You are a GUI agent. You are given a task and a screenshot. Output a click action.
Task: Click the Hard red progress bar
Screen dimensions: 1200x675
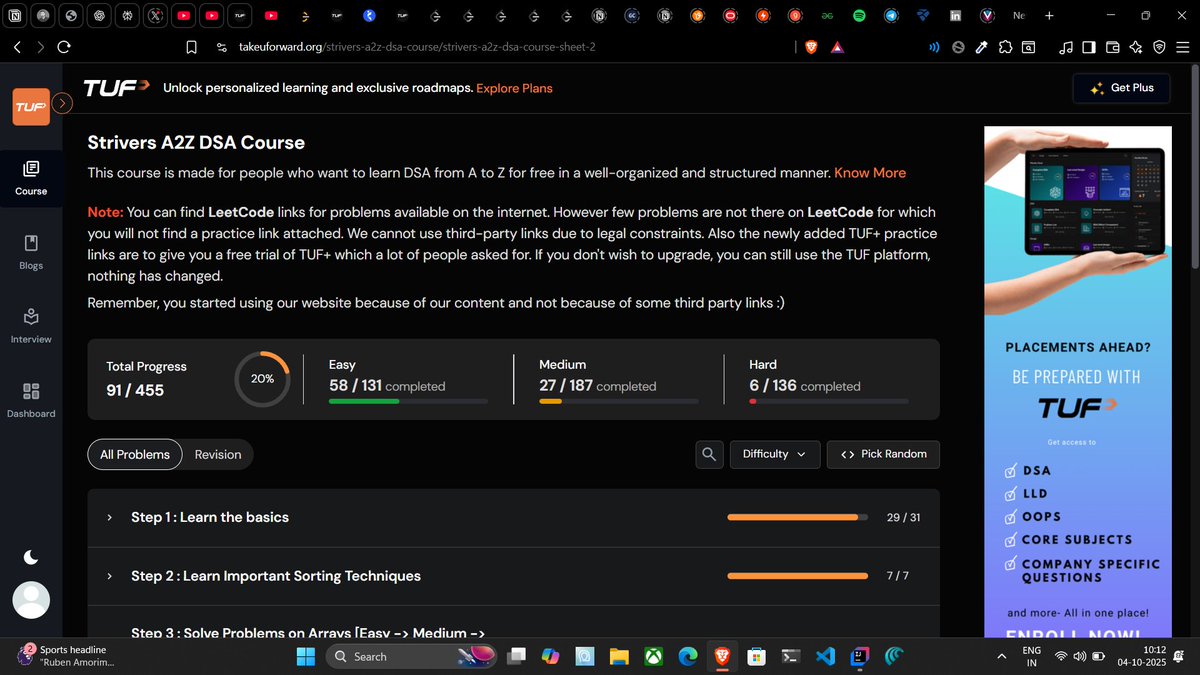click(828, 401)
